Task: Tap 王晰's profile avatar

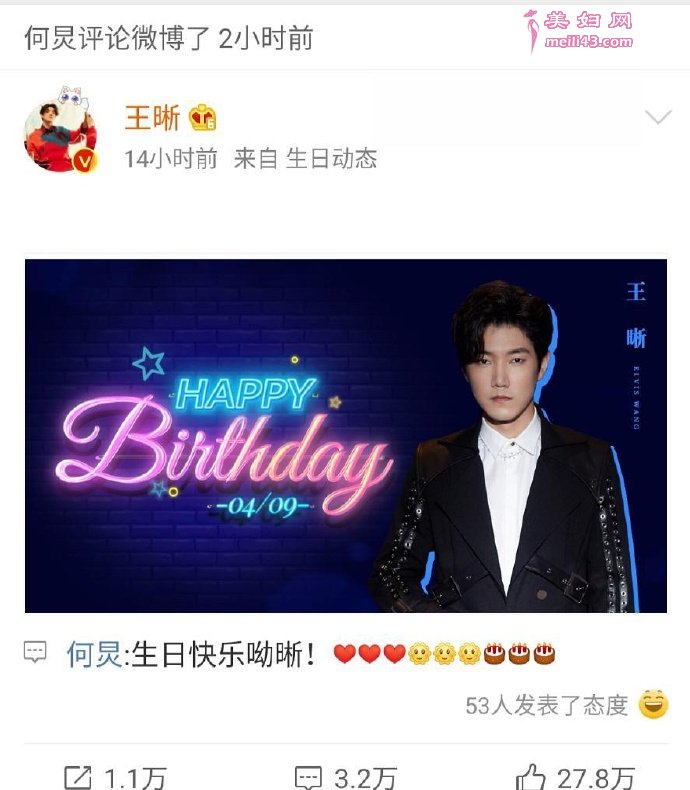Action: point(60,134)
